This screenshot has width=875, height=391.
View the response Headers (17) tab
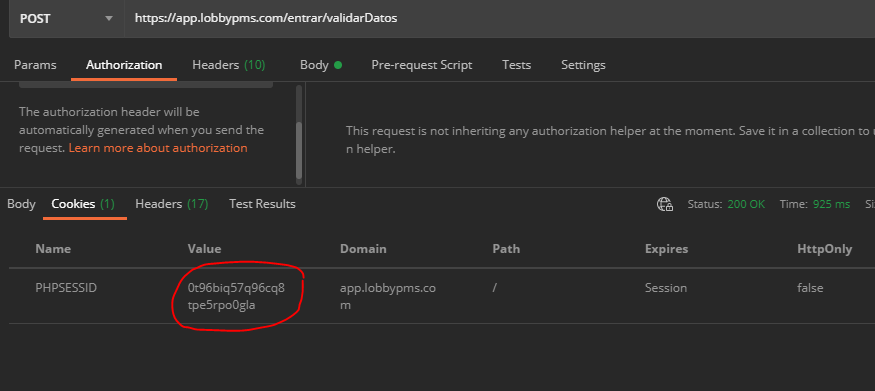click(172, 204)
